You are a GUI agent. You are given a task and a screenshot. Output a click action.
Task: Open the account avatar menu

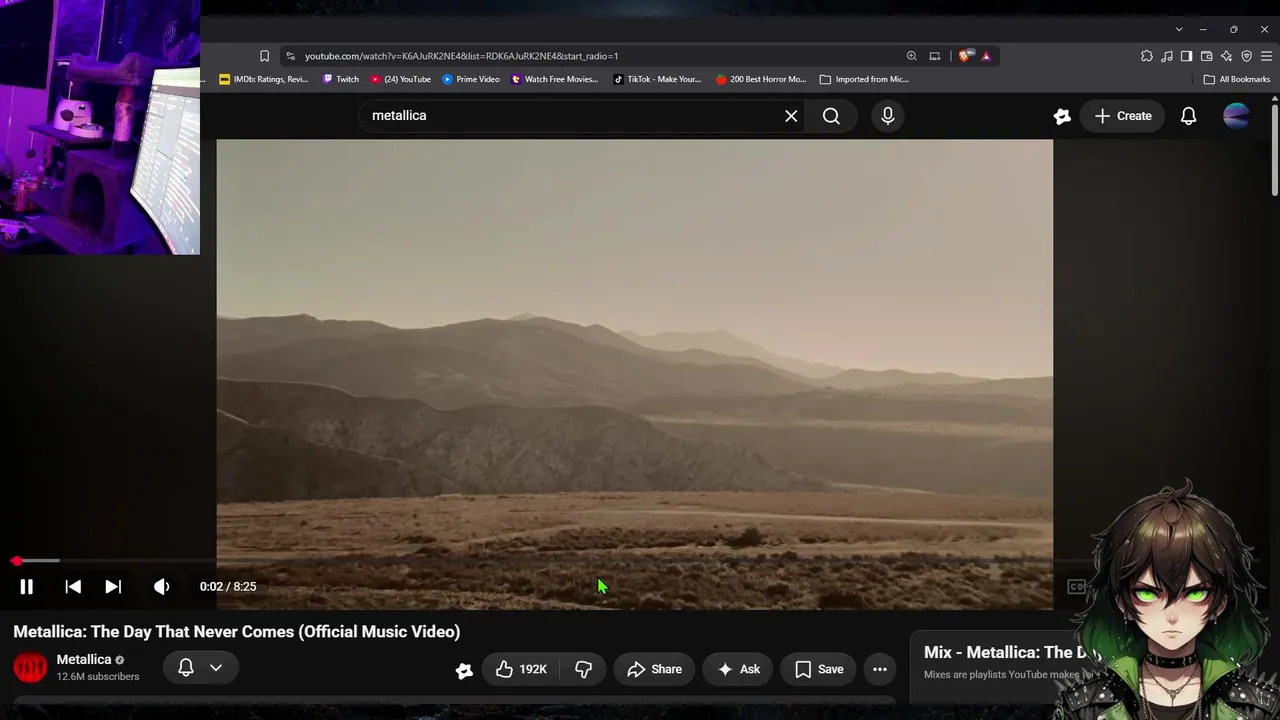click(1236, 116)
